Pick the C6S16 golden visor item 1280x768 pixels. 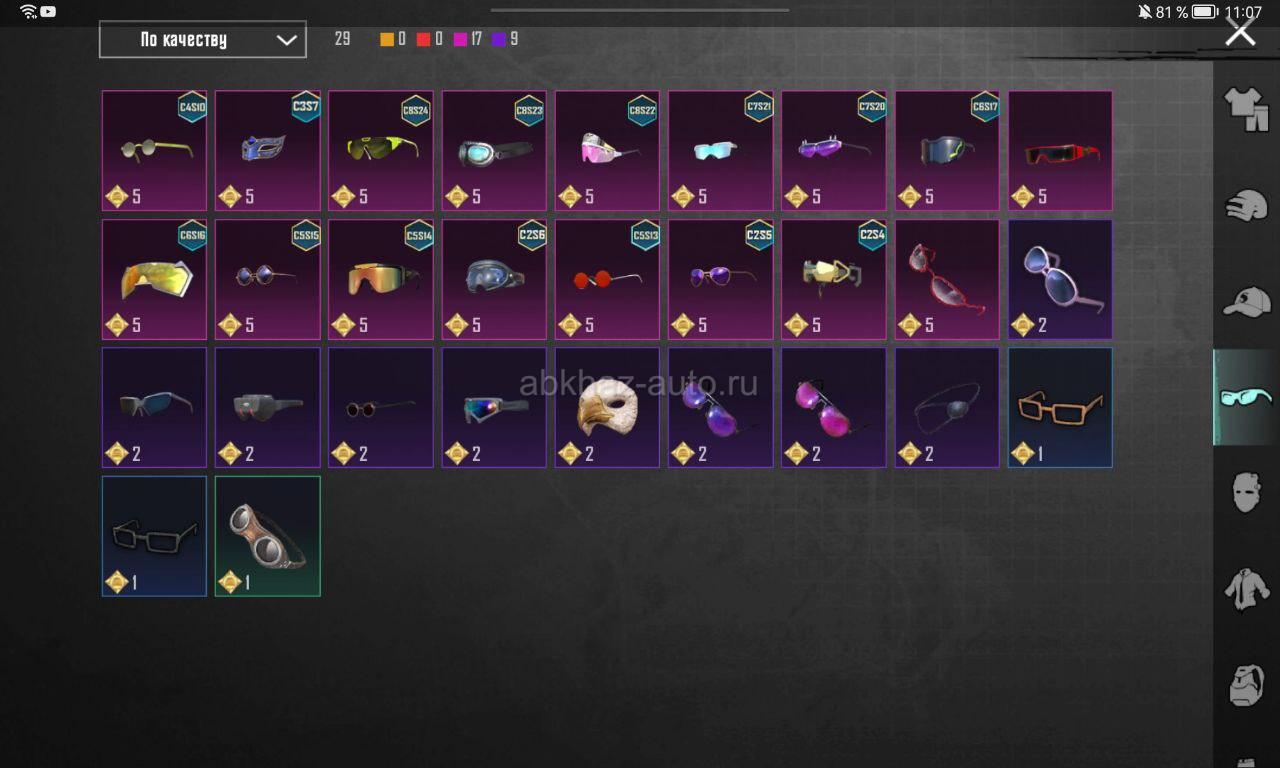click(x=154, y=279)
